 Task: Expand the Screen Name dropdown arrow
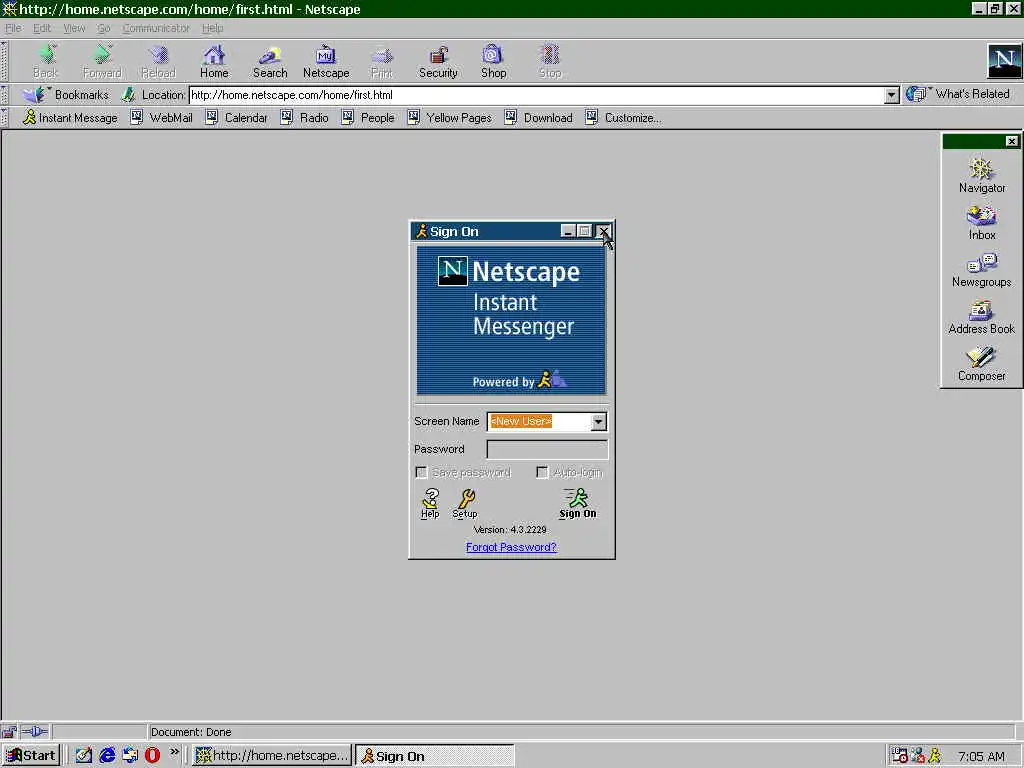coord(598,422)
